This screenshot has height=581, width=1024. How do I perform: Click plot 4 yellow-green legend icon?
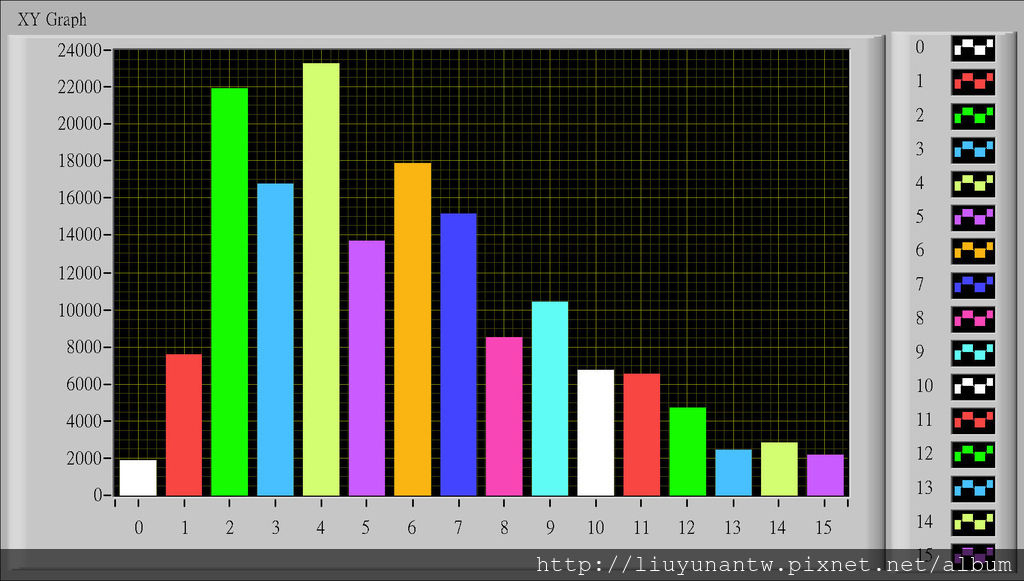(973, 184)
